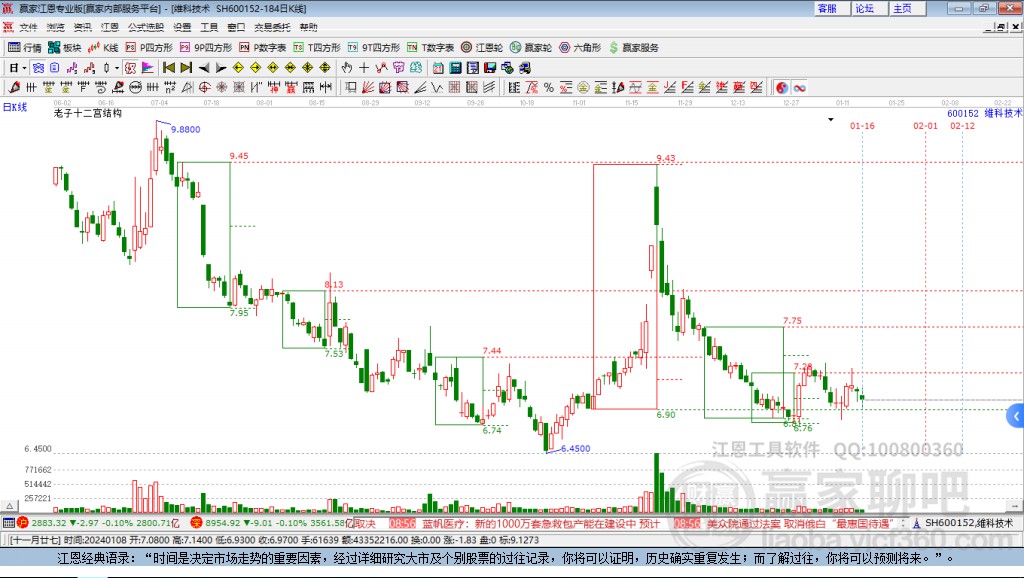
Task: Step chart left with black left arrow
Action: [x=204, y=67]
